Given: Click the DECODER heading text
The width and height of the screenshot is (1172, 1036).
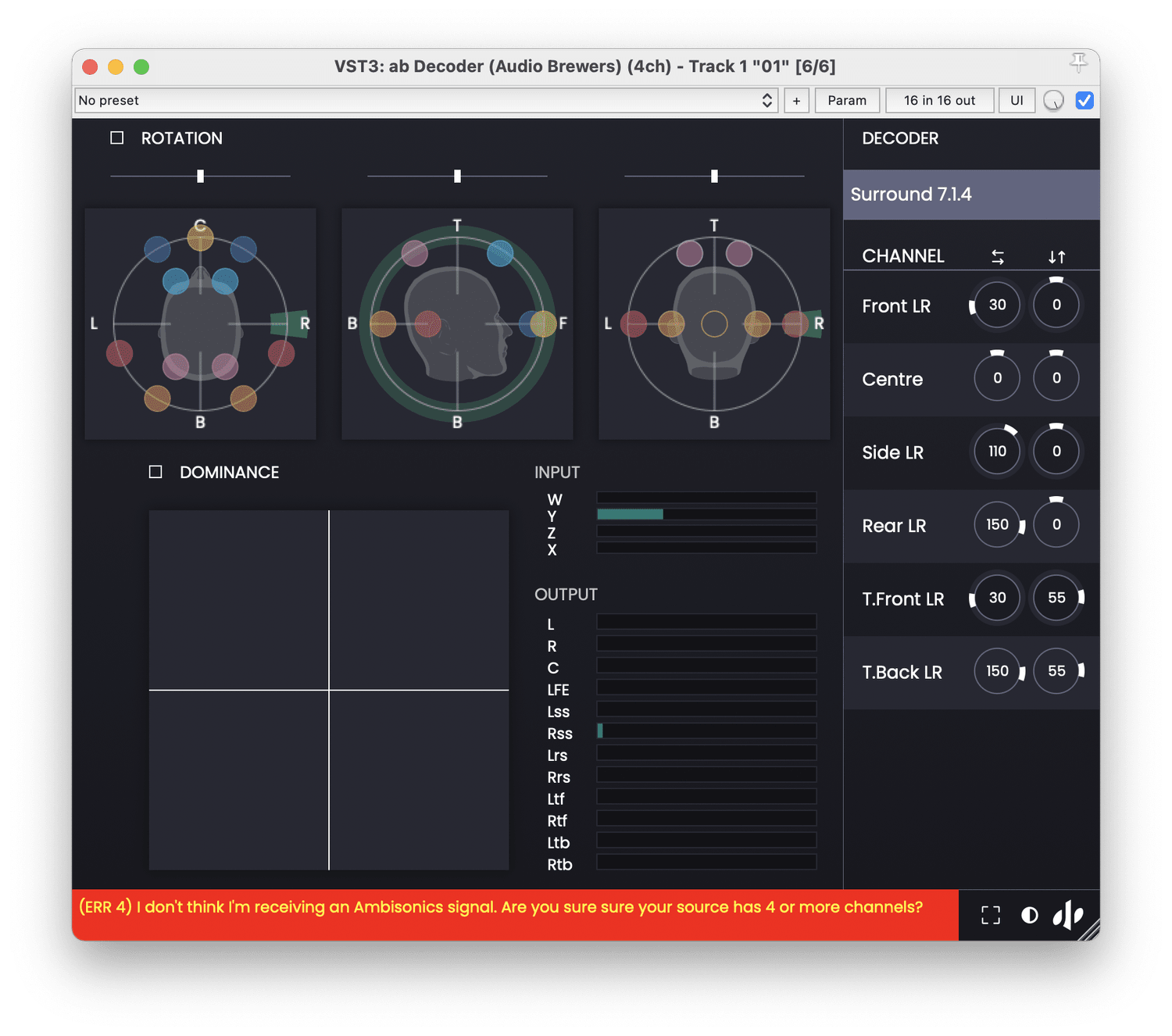Looking at the screenshot, I should pyautogui.click(x=900, y=138).
